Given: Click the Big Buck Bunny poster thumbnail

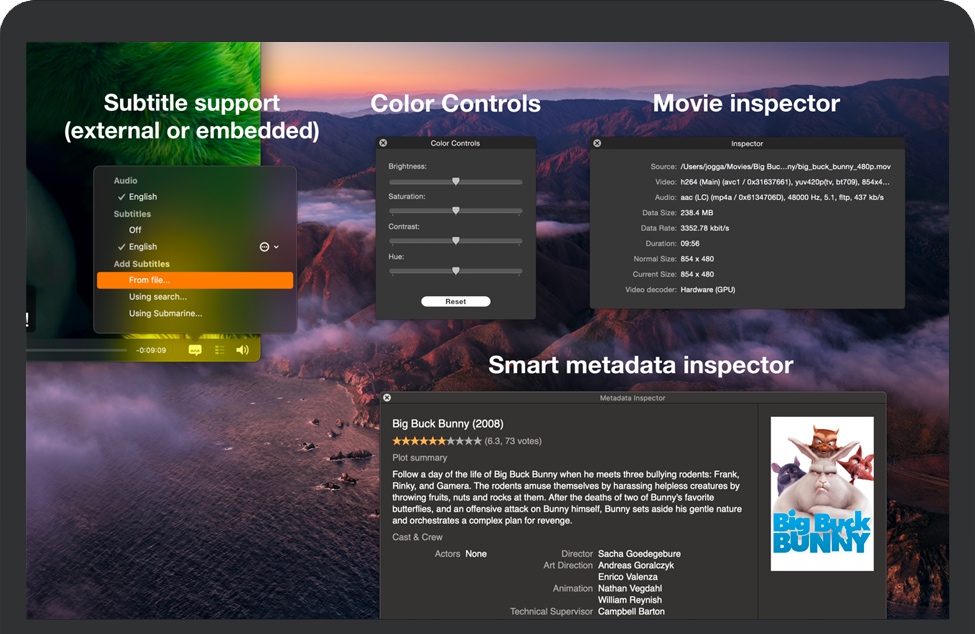Looking at the screenshot, I should click(x=822, y=494).
